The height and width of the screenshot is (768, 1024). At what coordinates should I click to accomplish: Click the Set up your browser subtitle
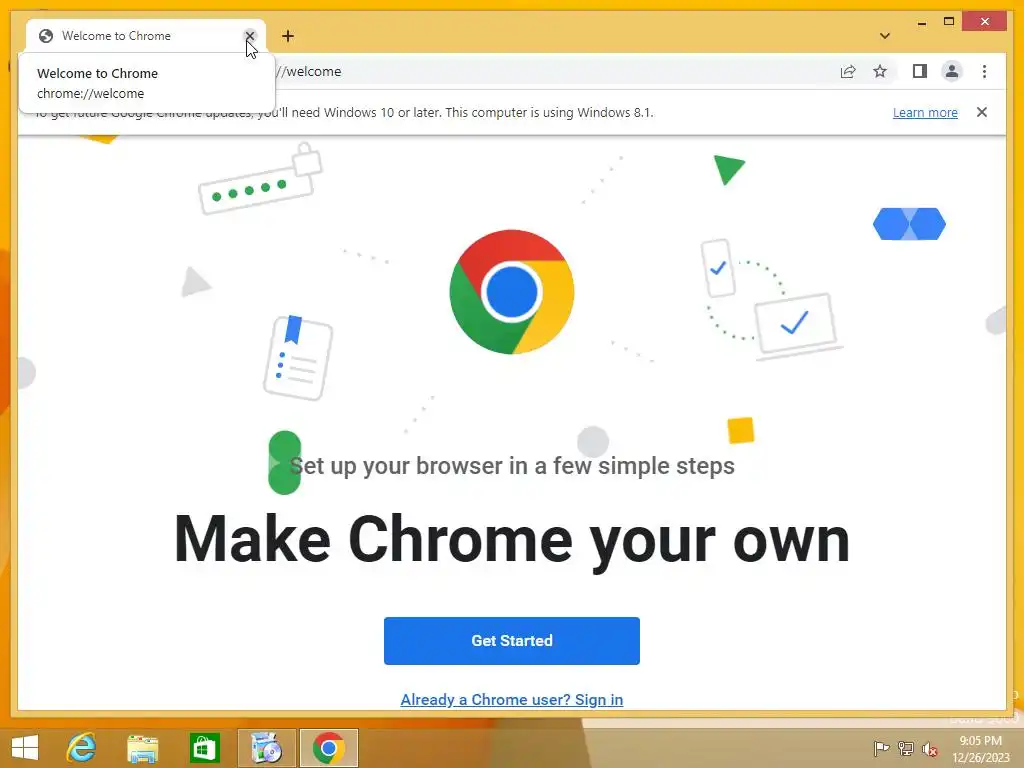[512, 466]
